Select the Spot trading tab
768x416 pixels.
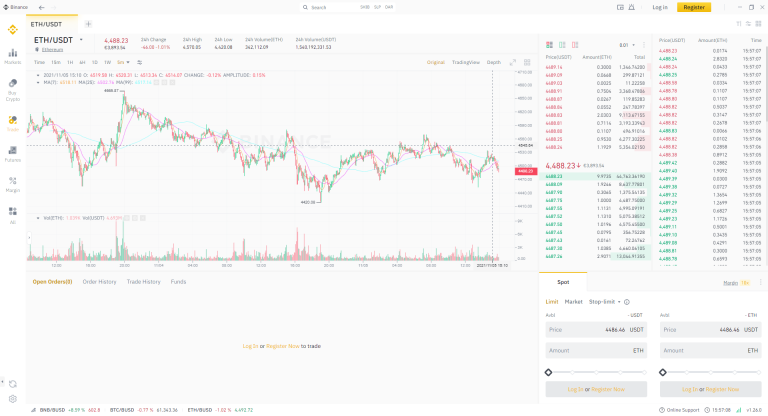click(x=563, y=282)
